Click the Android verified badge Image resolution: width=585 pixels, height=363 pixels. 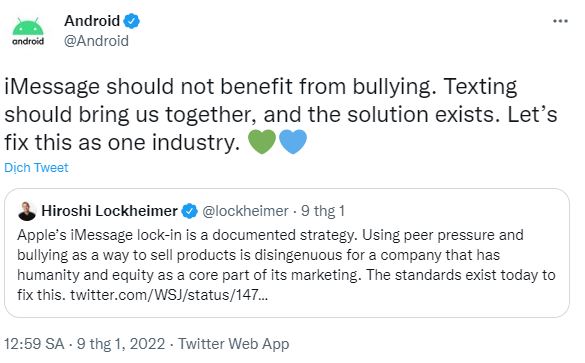131,21
